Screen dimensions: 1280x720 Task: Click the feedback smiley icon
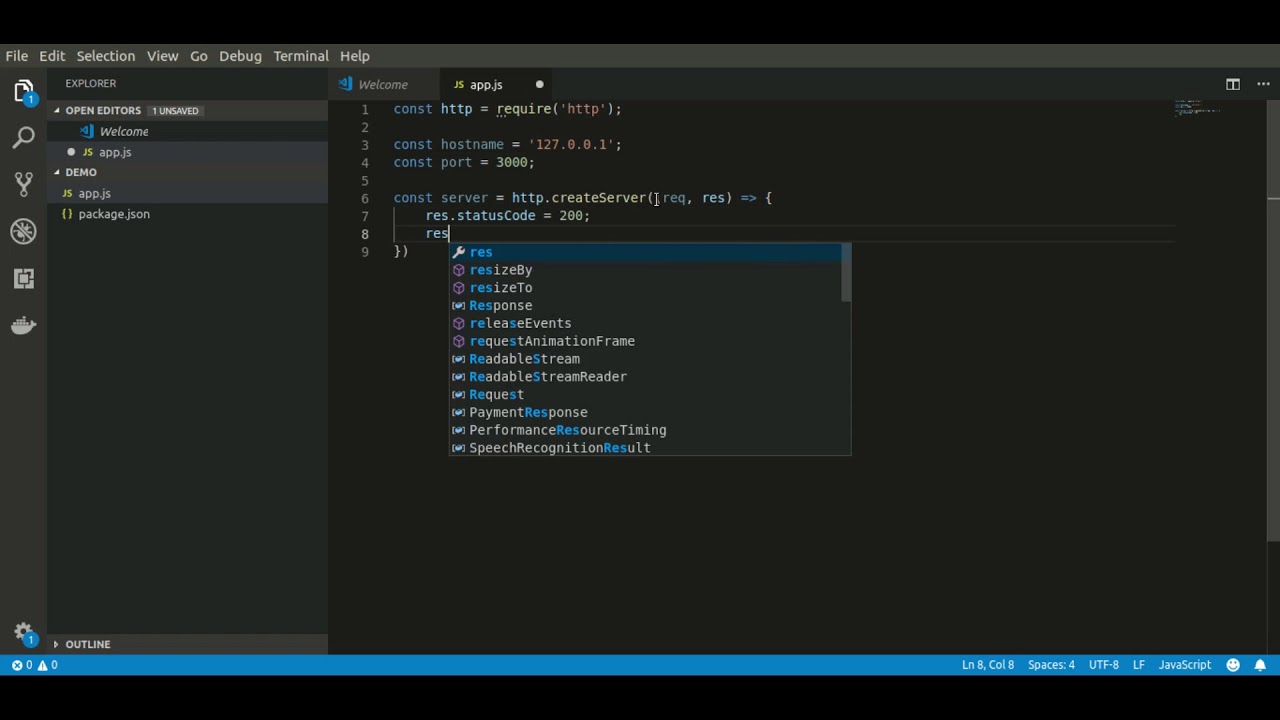(x=1233, y=665)
